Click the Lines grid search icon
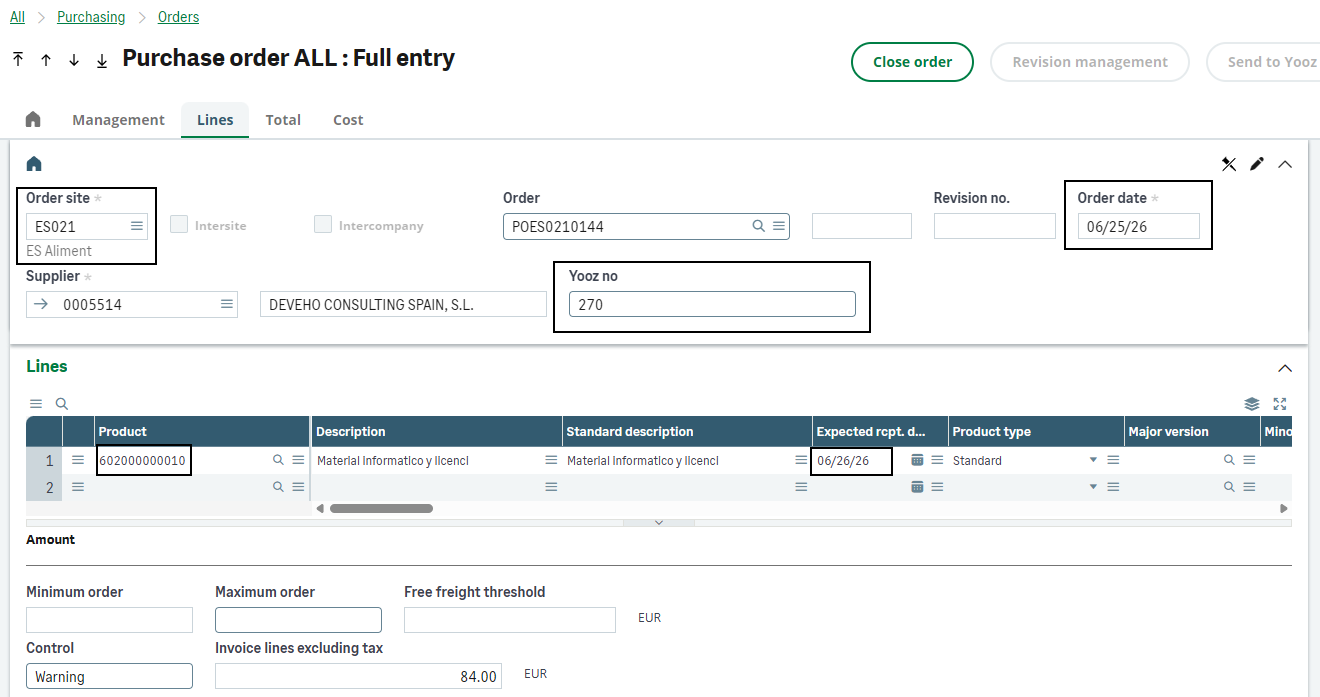 click(62, 404)
